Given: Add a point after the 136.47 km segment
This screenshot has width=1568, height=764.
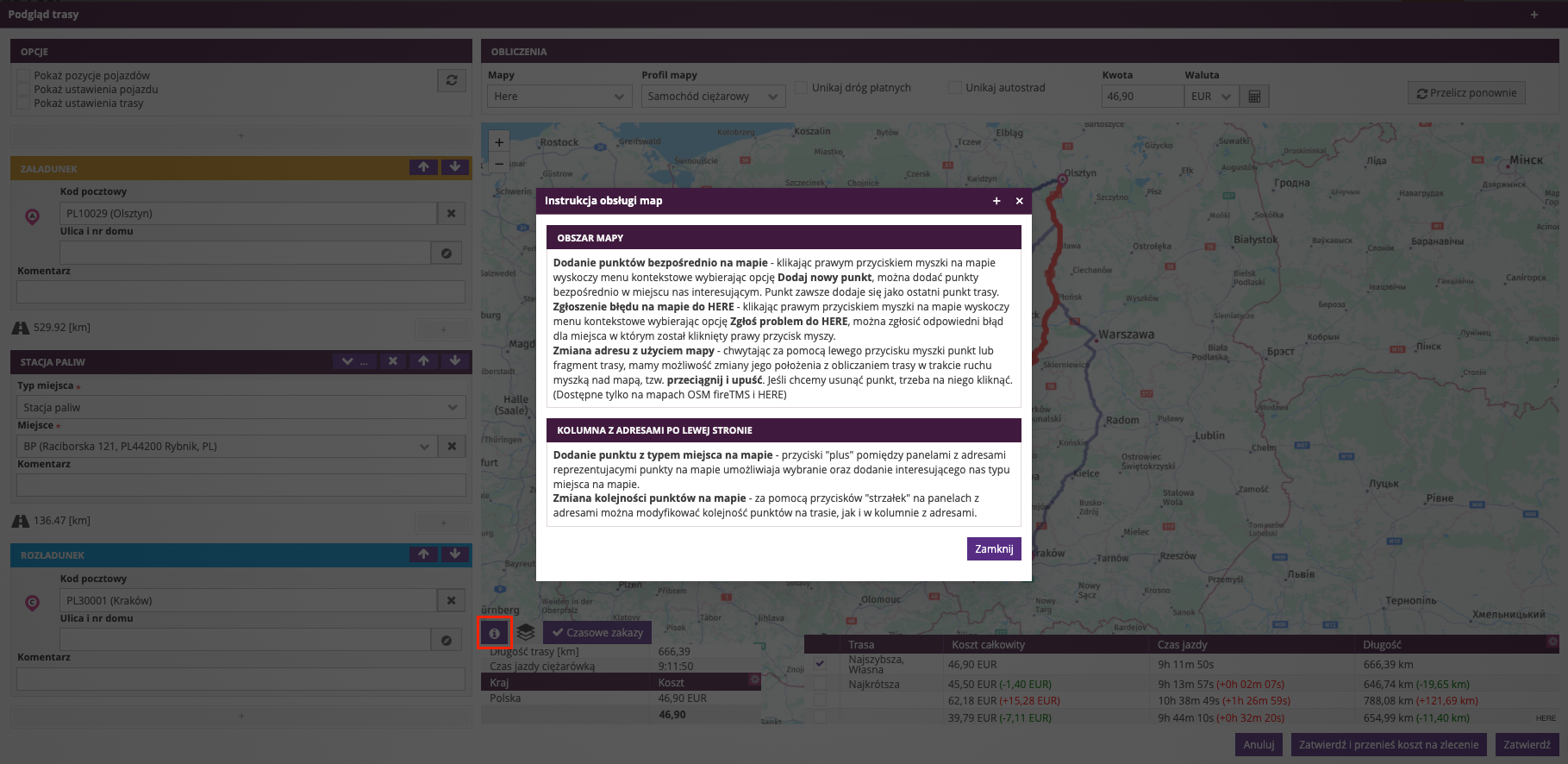Looking at the screenshot, I should point(443,522).
